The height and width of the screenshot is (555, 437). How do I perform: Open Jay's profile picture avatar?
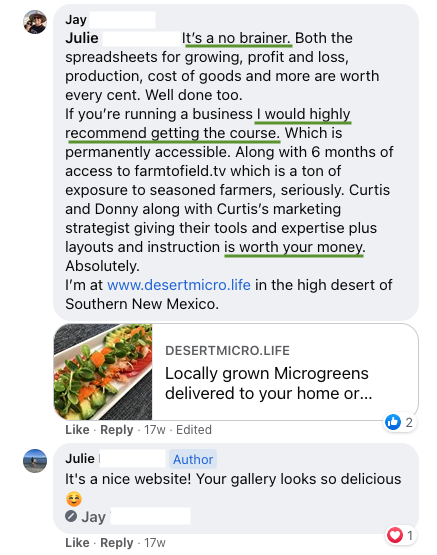pyautogui.click(x=35, y=22)
